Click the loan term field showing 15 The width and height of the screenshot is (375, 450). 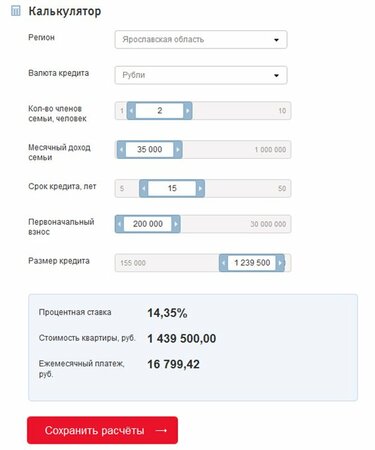[172, 188]
